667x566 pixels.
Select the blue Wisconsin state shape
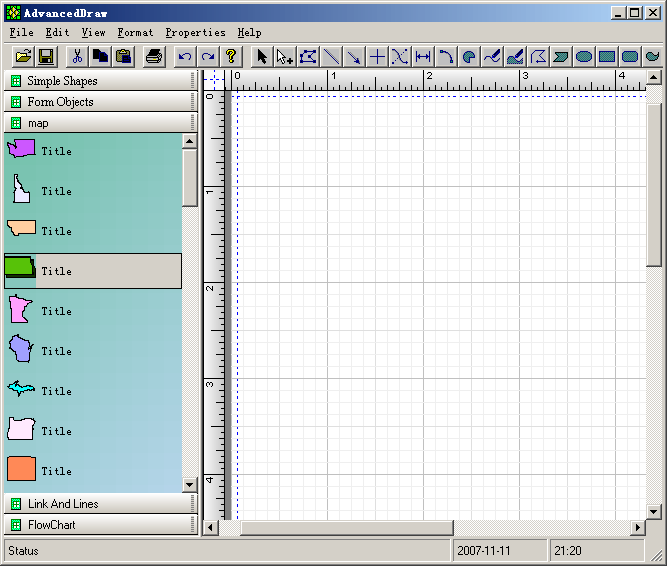[21, 348]
